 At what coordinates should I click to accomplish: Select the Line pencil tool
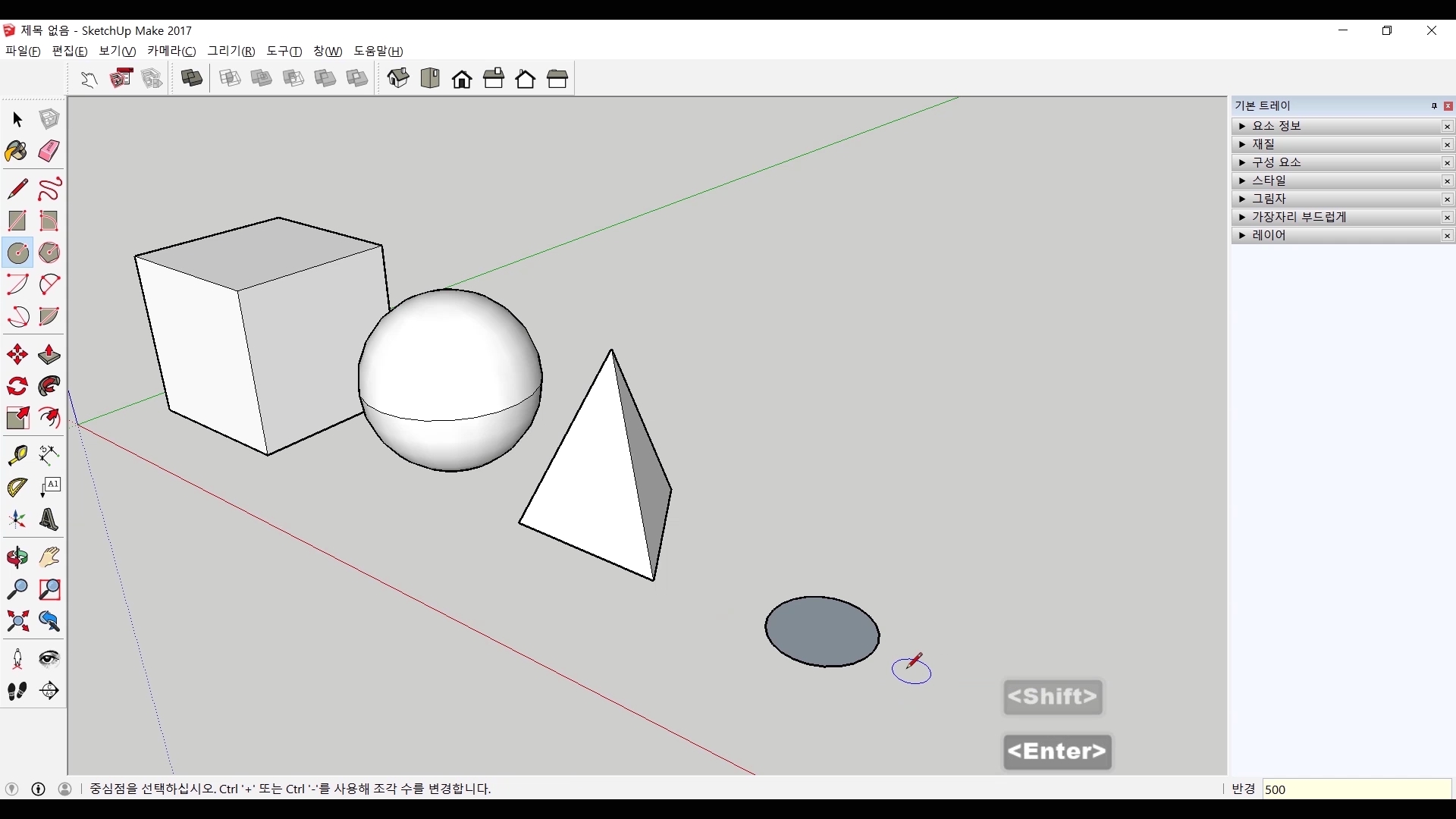pyautogui.click(x=17, y=189)
